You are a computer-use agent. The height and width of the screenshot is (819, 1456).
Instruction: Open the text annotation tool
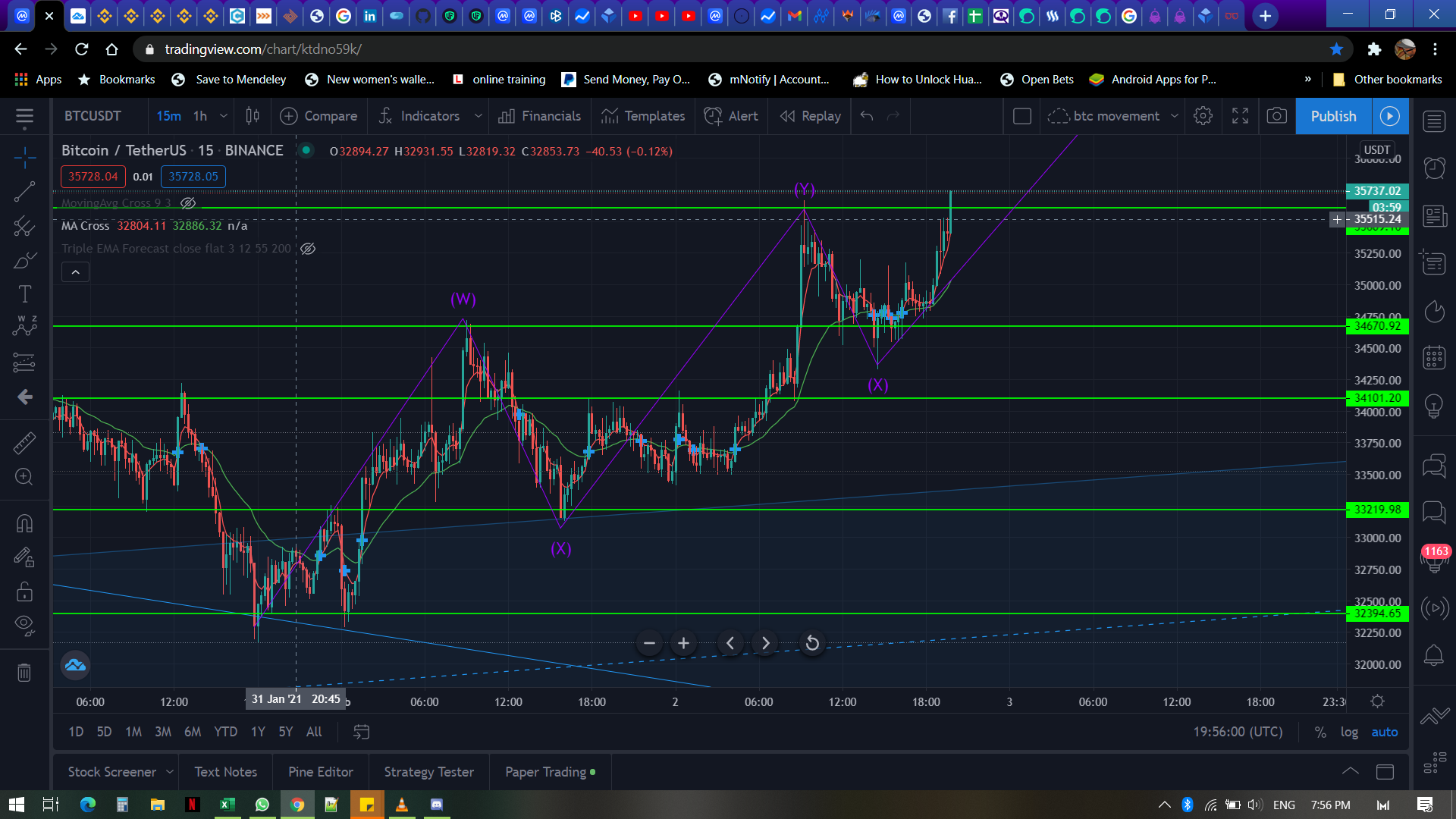point(24,293)
